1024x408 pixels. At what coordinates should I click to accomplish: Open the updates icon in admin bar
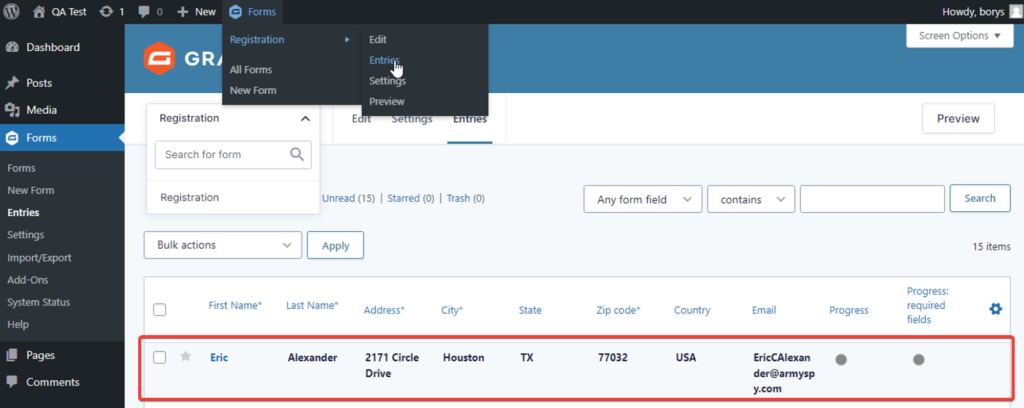click(106, 11)
